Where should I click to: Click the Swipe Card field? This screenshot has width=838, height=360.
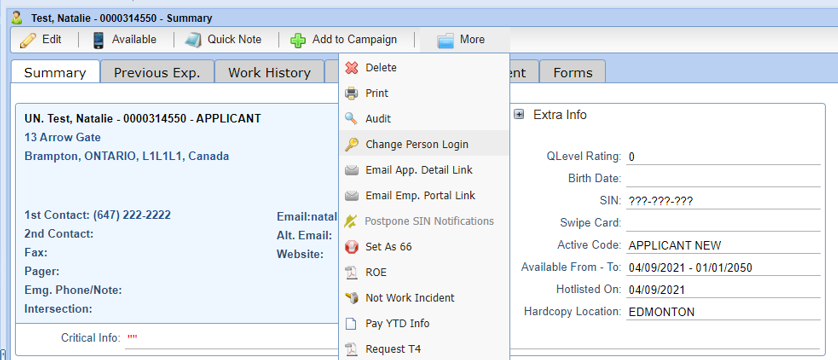click(723, 223)
